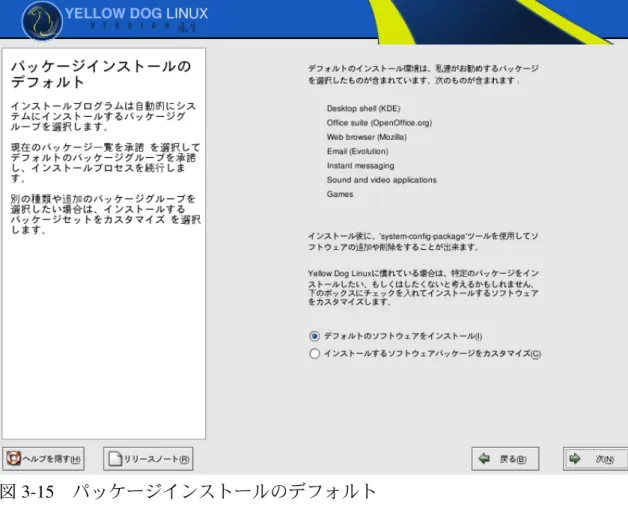Viewport: 628px width, 518px height.
Task: Open the Release Notes (R) button
Action: (x=148, y=459)
